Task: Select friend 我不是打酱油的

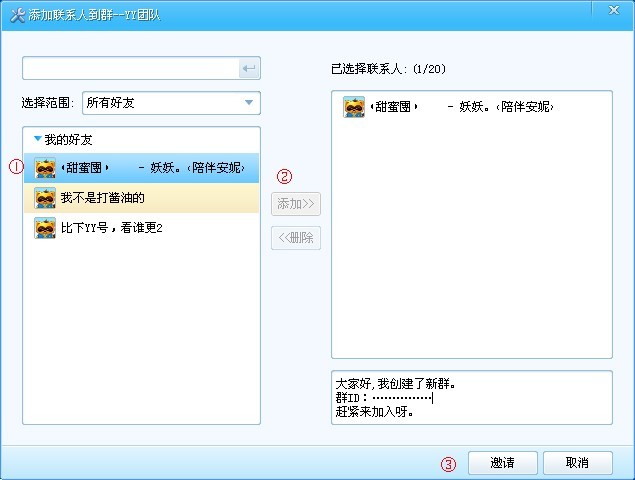Action: 141,198
